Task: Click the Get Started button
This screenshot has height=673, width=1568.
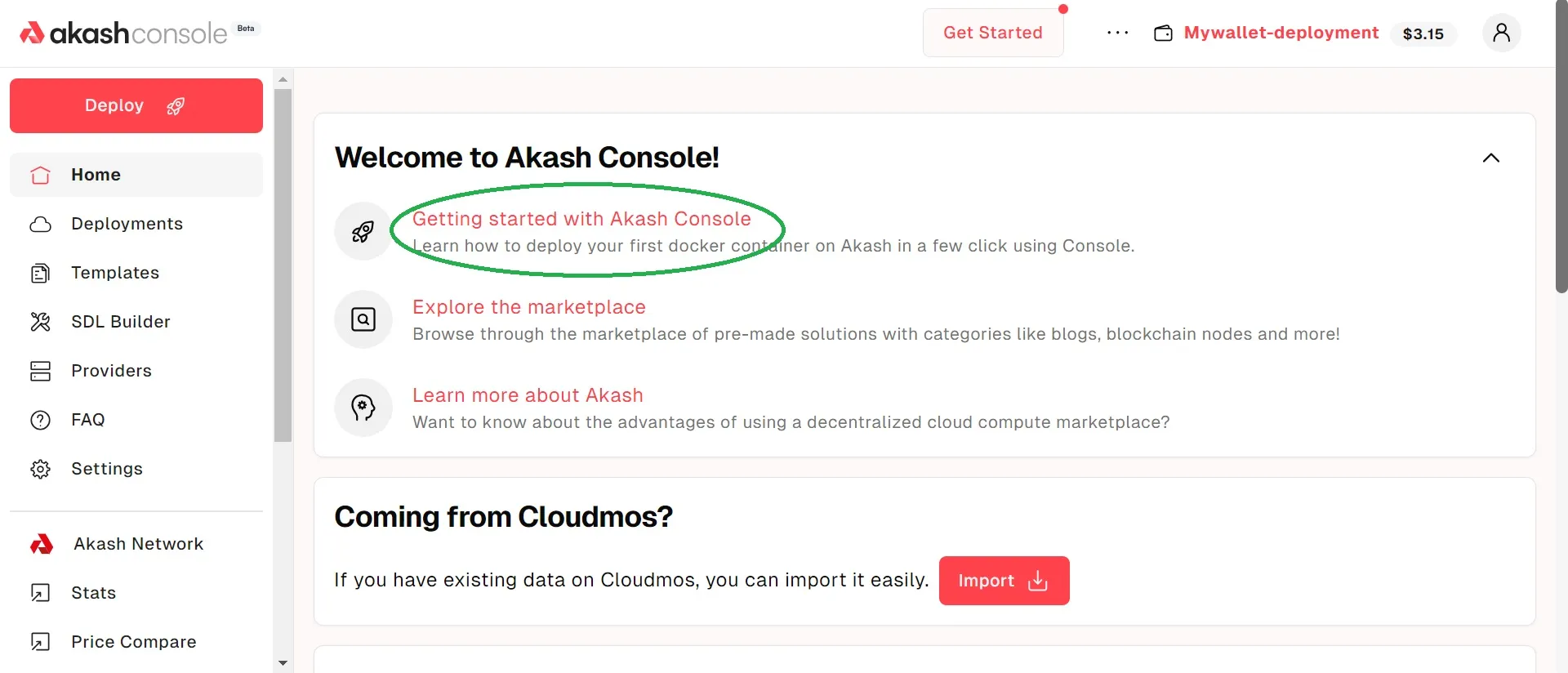Action: [992, 33]
